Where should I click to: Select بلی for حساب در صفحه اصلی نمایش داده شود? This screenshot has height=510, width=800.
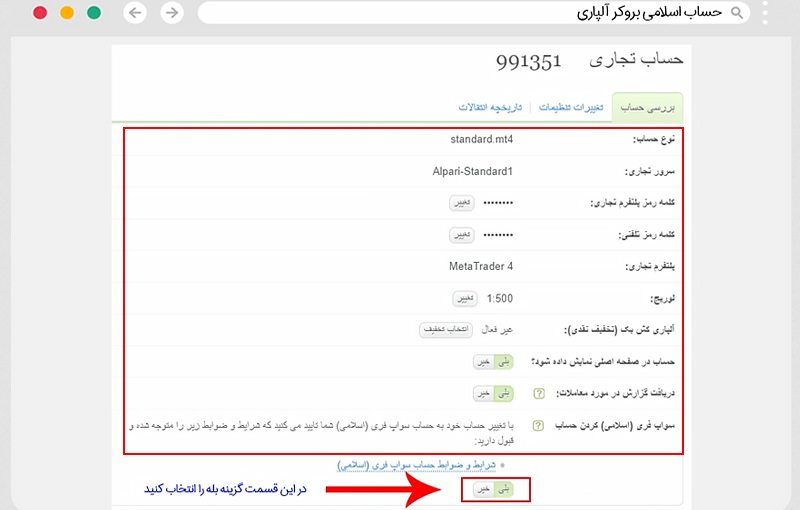(x=504, y=362)
